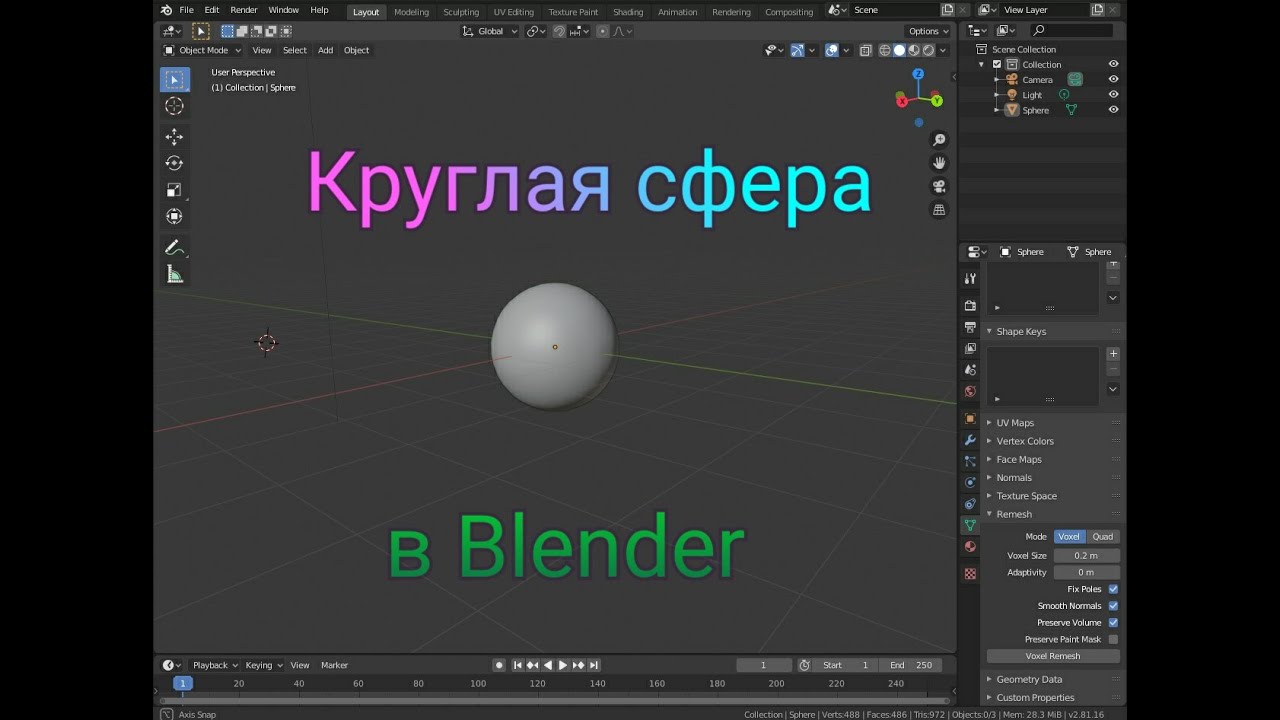Open the Particles properties tab
Screen dimensions: 1280x720
(x=970, y=461)
